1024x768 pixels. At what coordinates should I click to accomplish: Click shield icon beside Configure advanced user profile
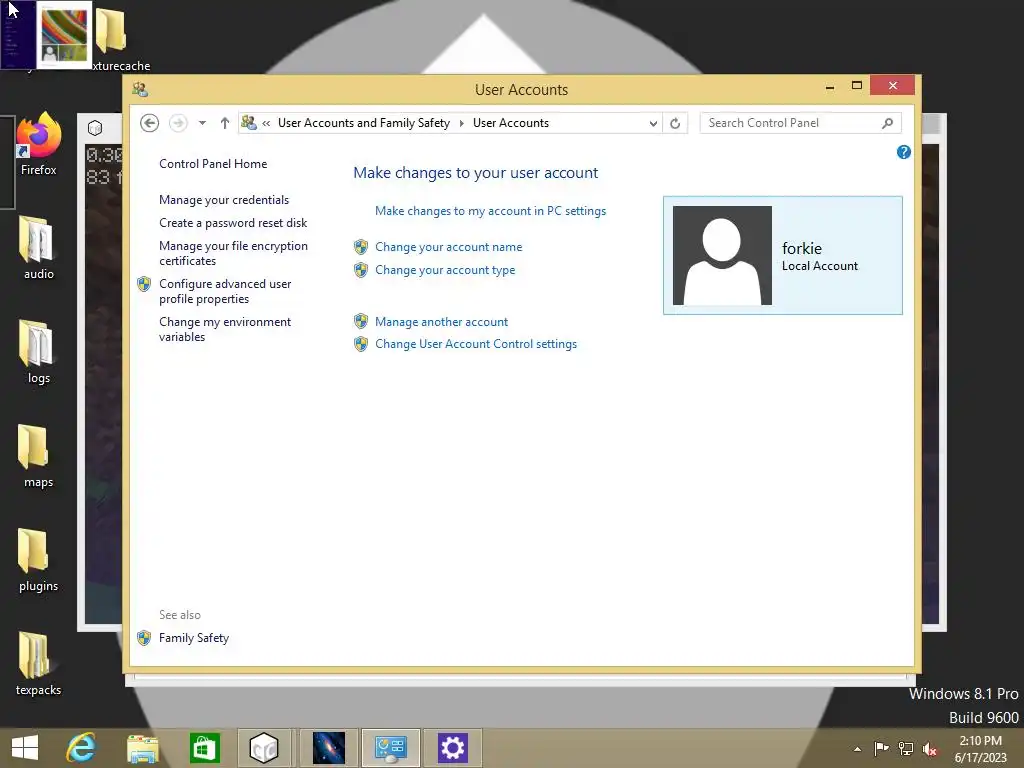[144, 284]
